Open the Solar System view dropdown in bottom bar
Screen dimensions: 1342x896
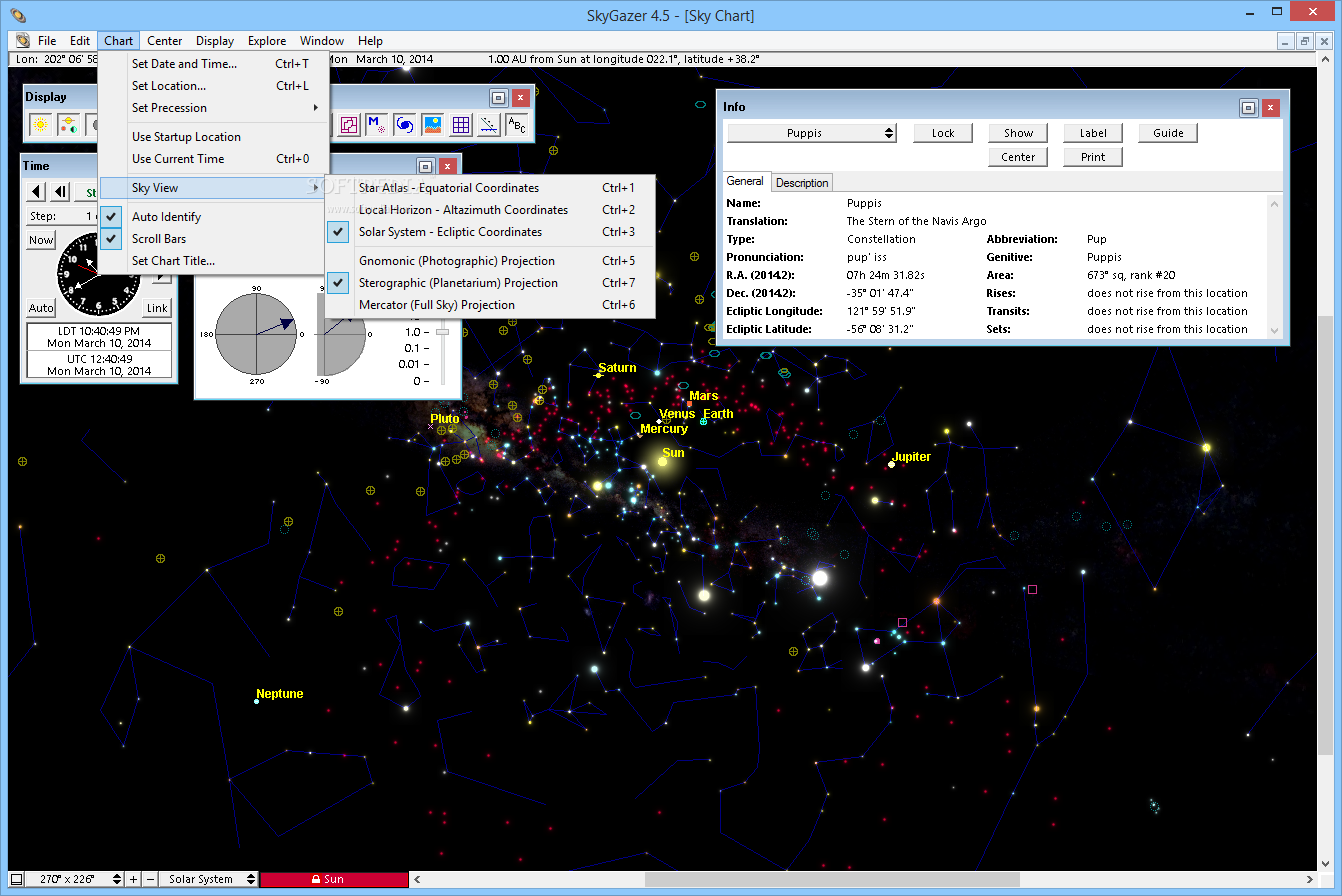click(x=209, y=879)
